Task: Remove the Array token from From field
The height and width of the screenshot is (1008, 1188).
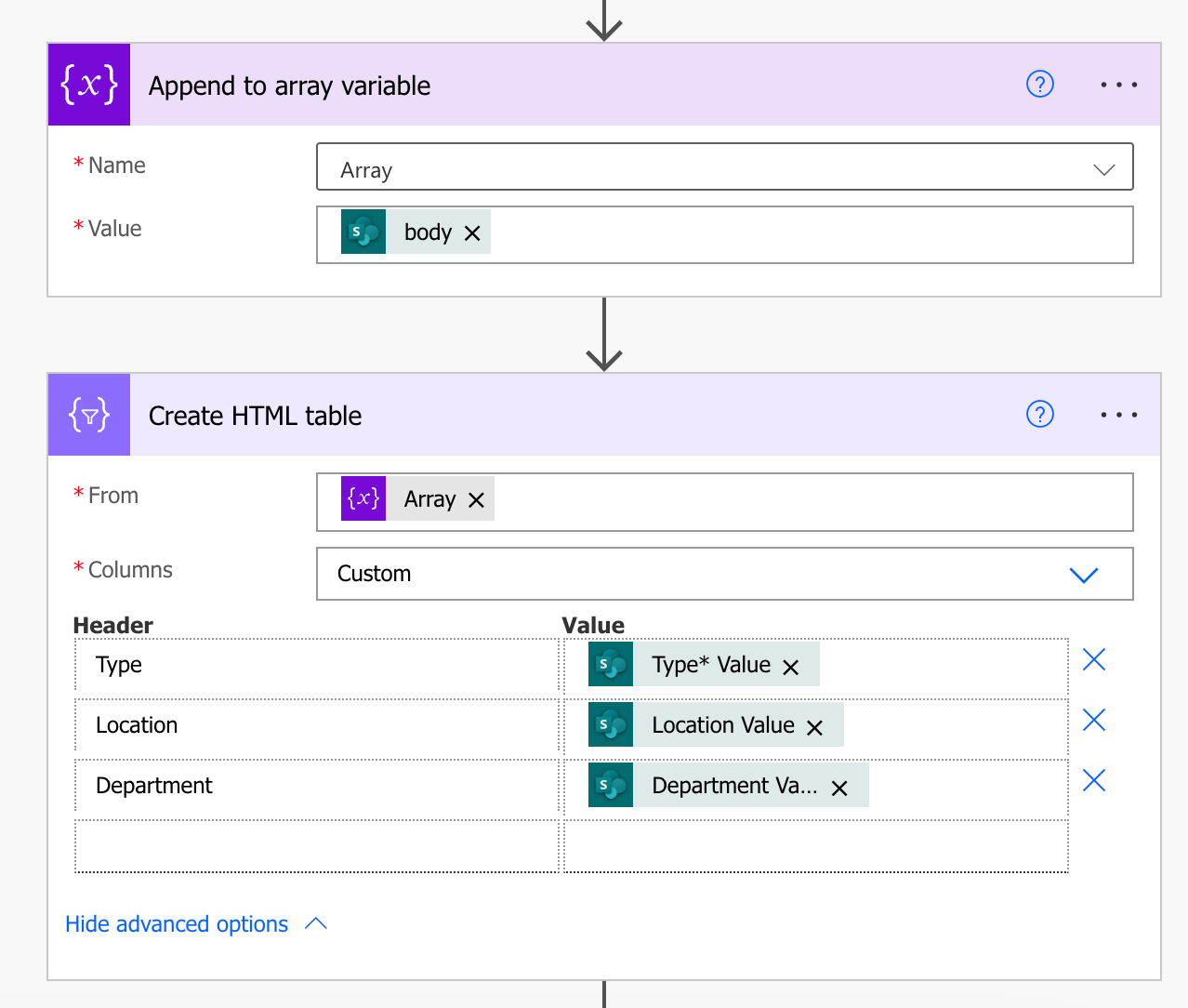Action: click(476, 500)
